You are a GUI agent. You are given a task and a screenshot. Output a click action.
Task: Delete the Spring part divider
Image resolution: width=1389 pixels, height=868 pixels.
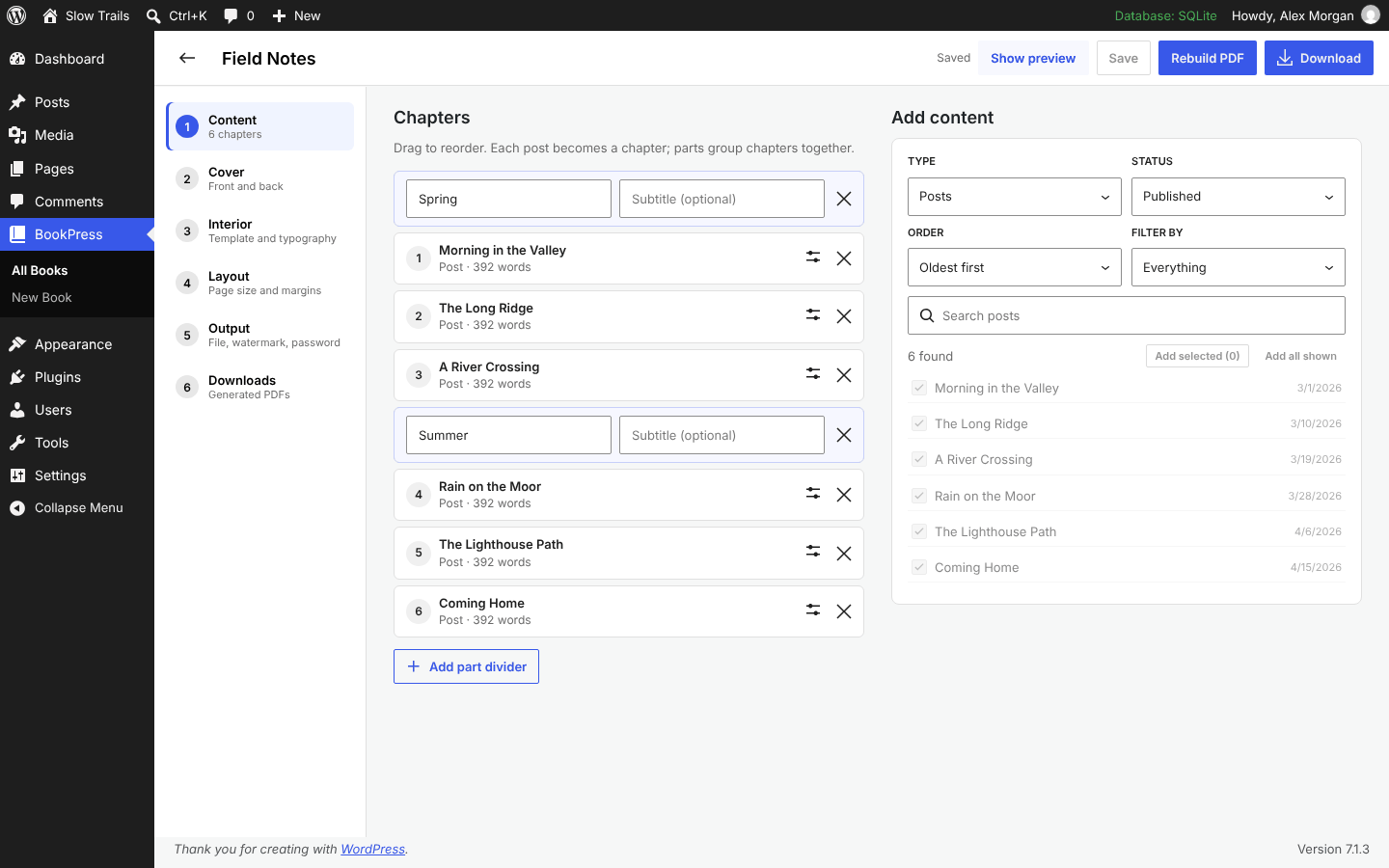pos(844,199)
